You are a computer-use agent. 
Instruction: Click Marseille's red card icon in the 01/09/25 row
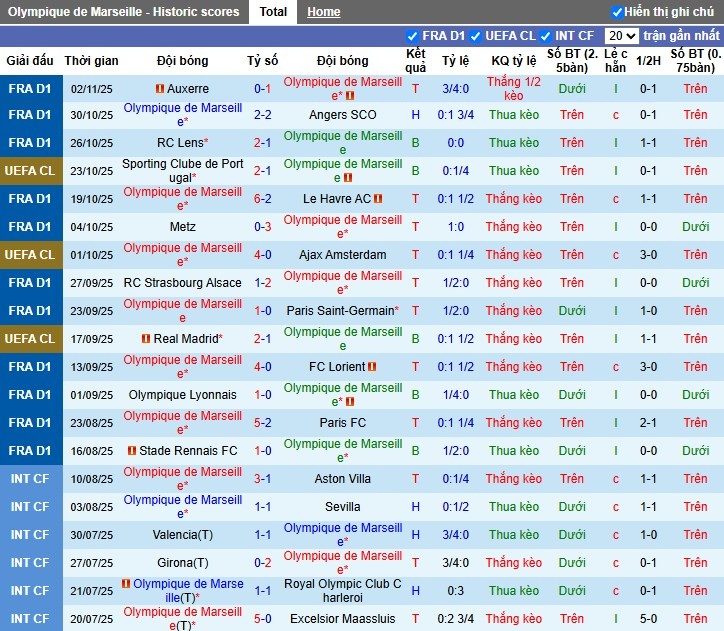(350, 402)
